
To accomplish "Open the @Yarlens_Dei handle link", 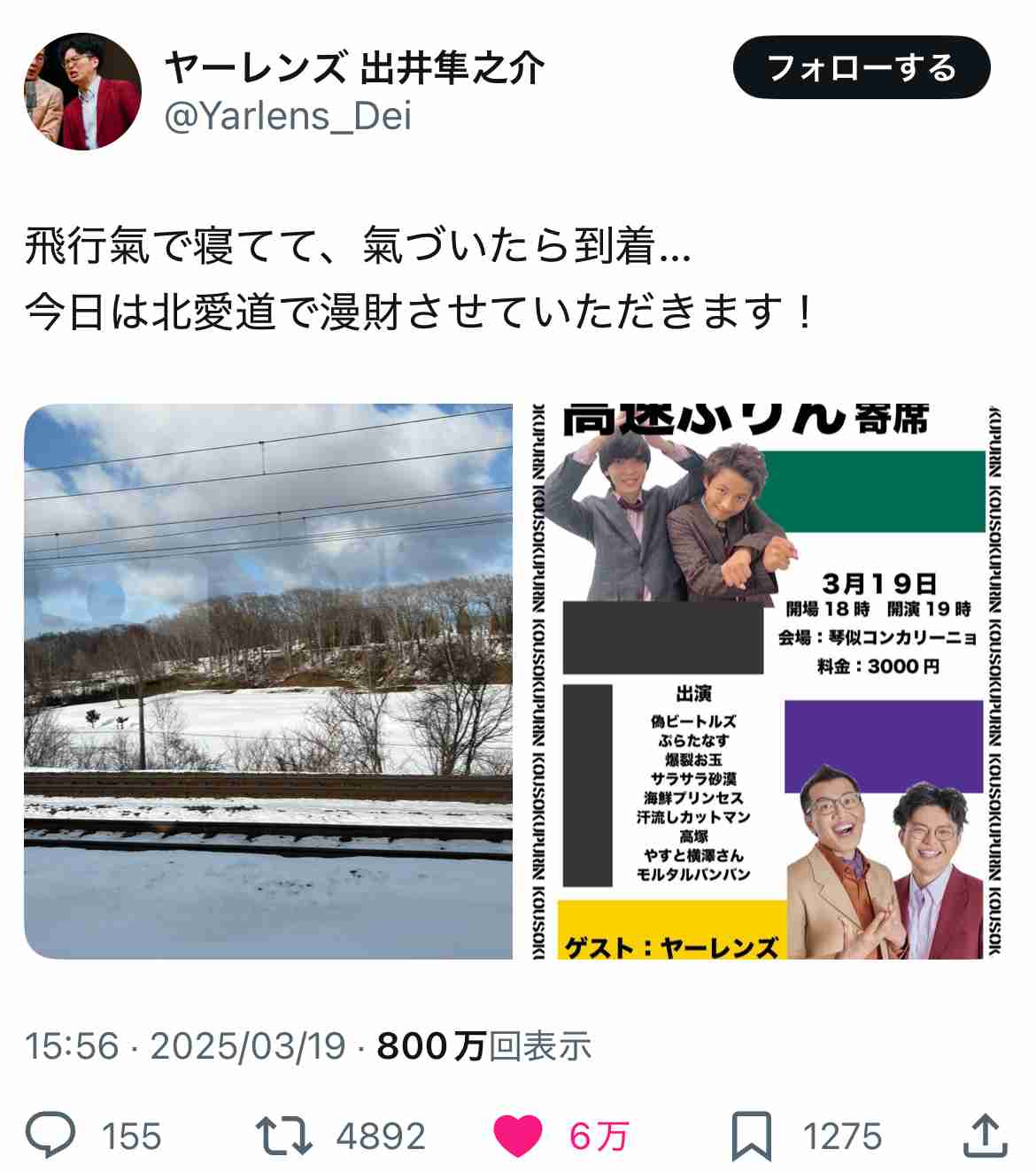I will tap(289, 117).
